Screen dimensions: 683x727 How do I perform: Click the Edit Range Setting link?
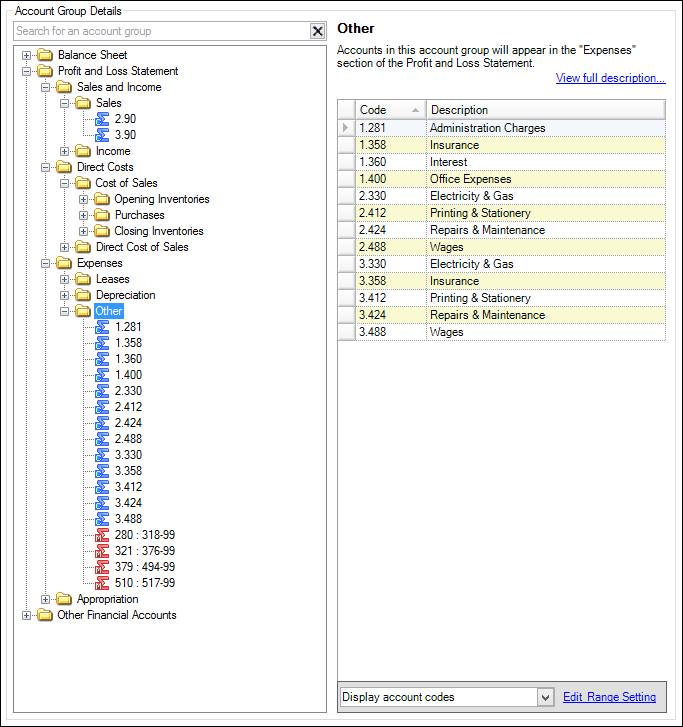click(609, 697)
